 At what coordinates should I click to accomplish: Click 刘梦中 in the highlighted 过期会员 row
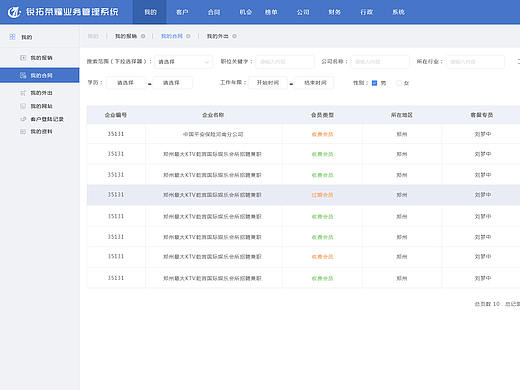(483, 195)
